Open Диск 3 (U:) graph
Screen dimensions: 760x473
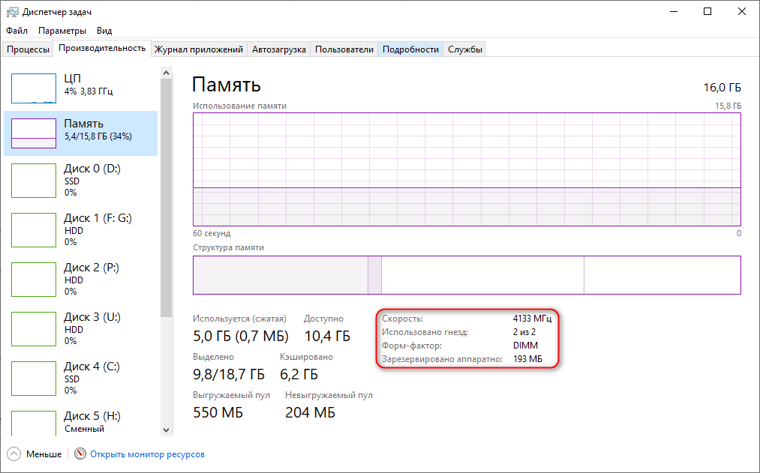33,329
